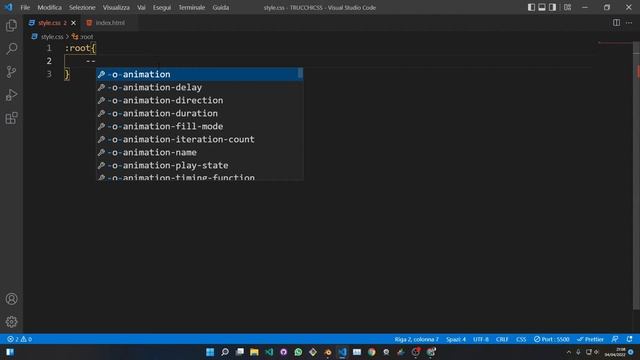Click style.css in the breadcrumb

52,37
